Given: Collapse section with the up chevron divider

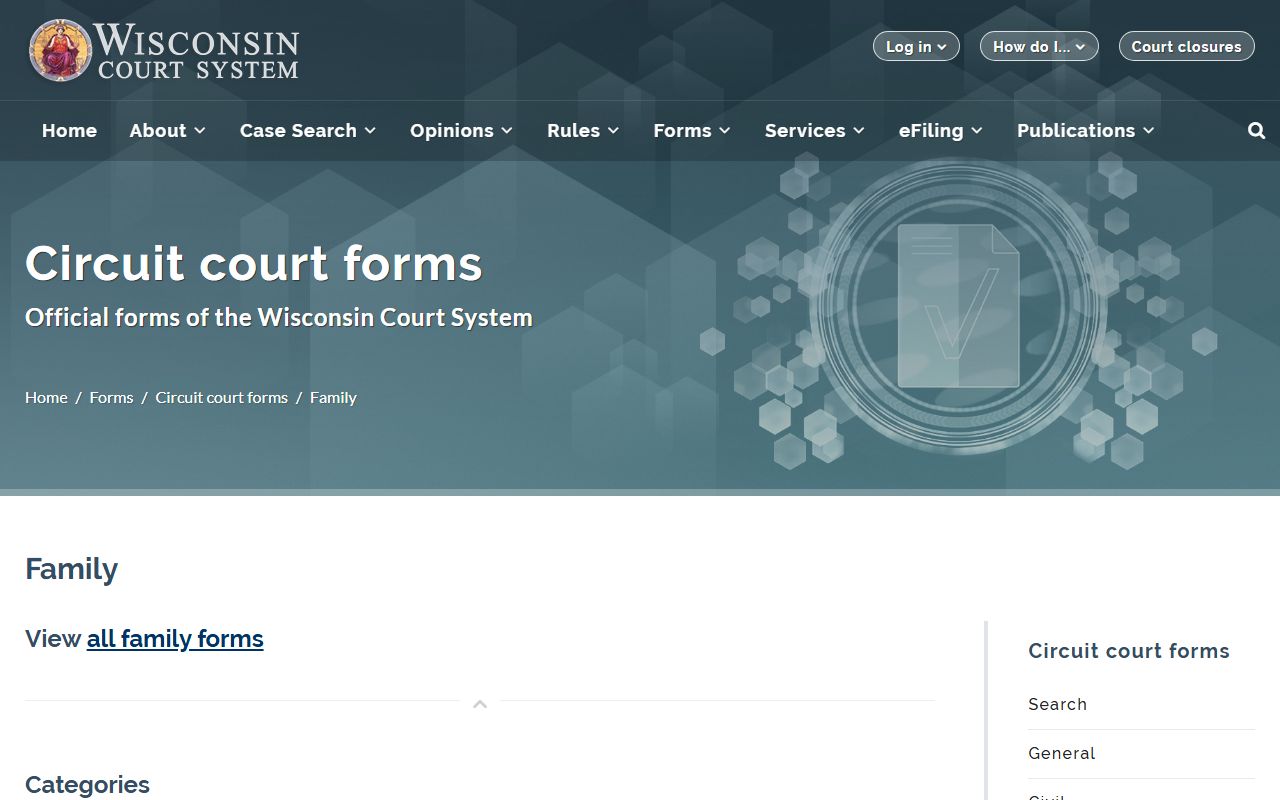Looking at the screenshot, I should coord(480,704).
